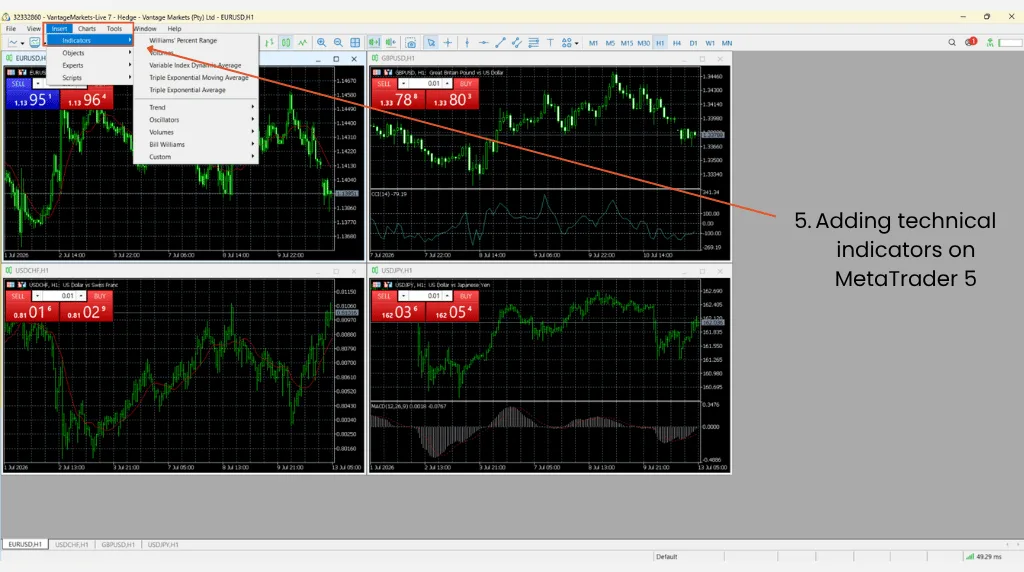Open the File menu

coord(11,29)
